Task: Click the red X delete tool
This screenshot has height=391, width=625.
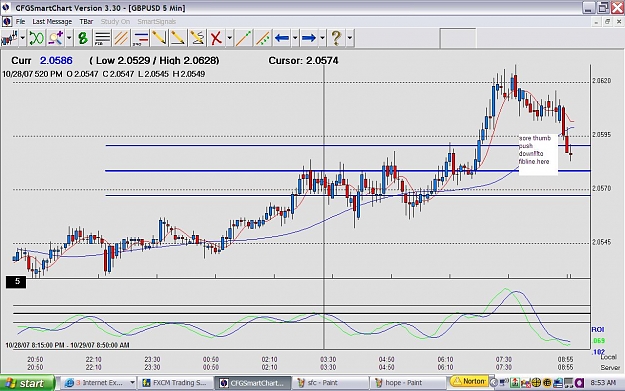Action: (216, 38)
